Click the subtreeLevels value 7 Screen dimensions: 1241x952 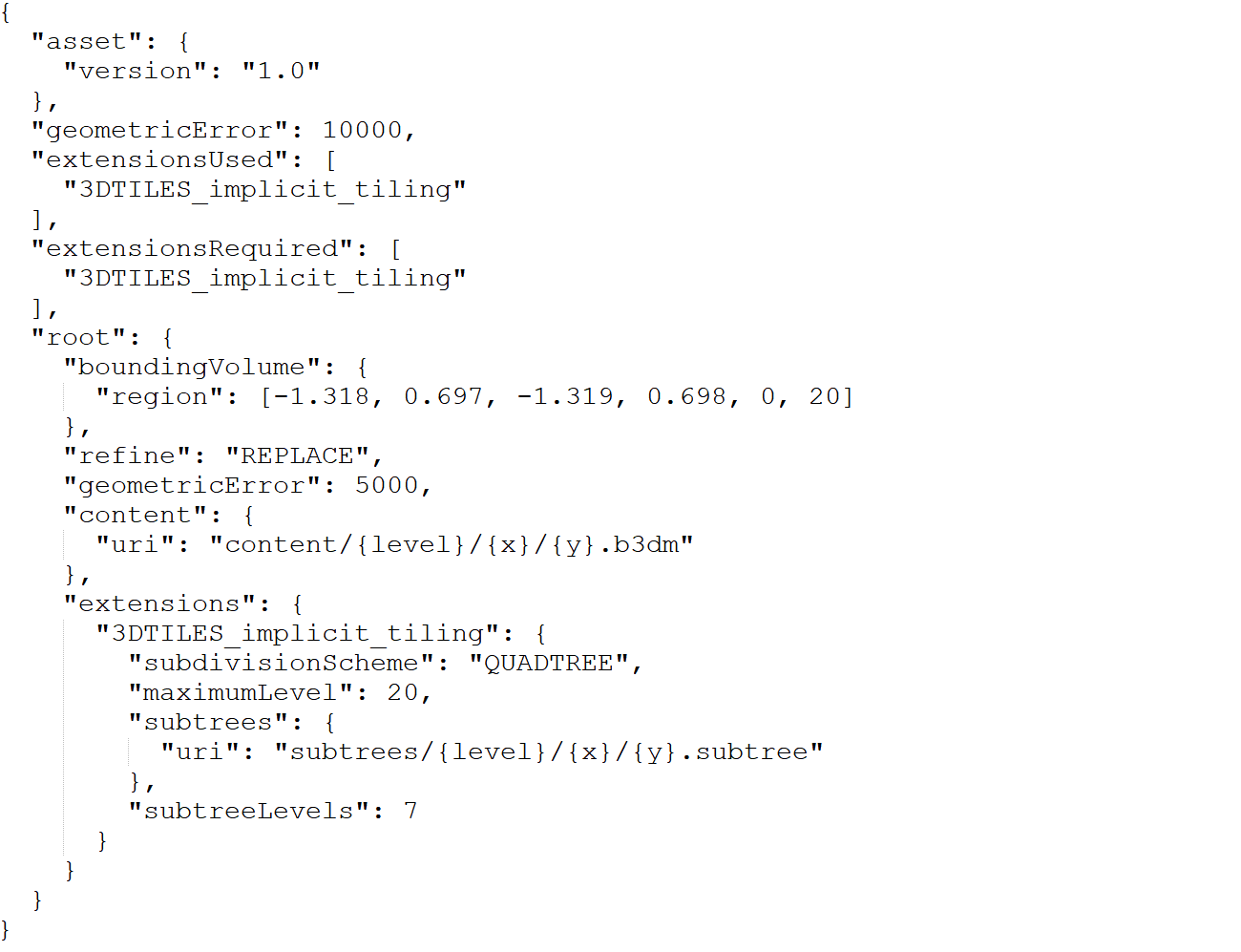click(x=410, y=811)
